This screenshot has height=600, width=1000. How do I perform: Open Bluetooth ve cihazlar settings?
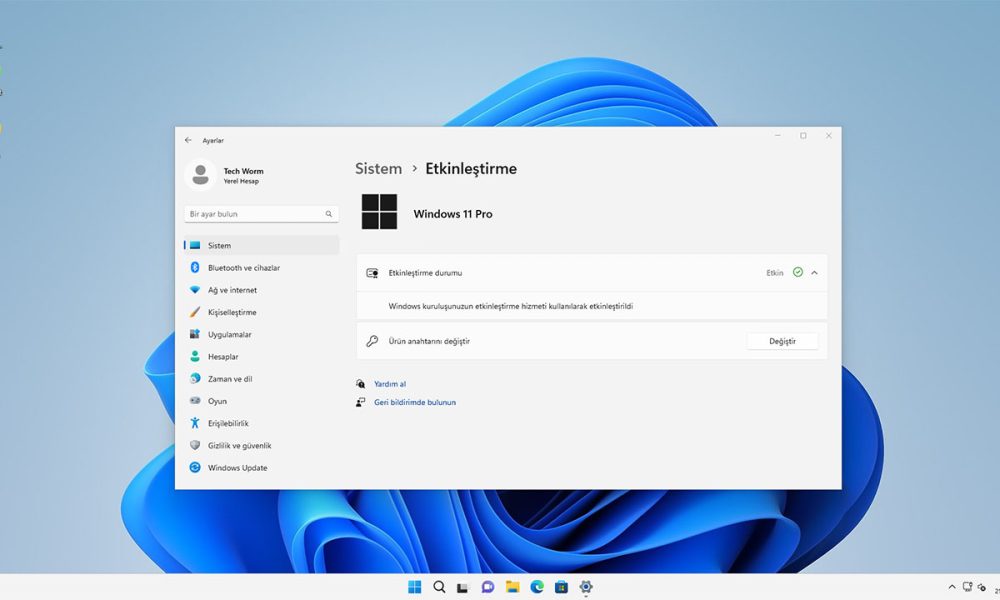coord(243,268)
